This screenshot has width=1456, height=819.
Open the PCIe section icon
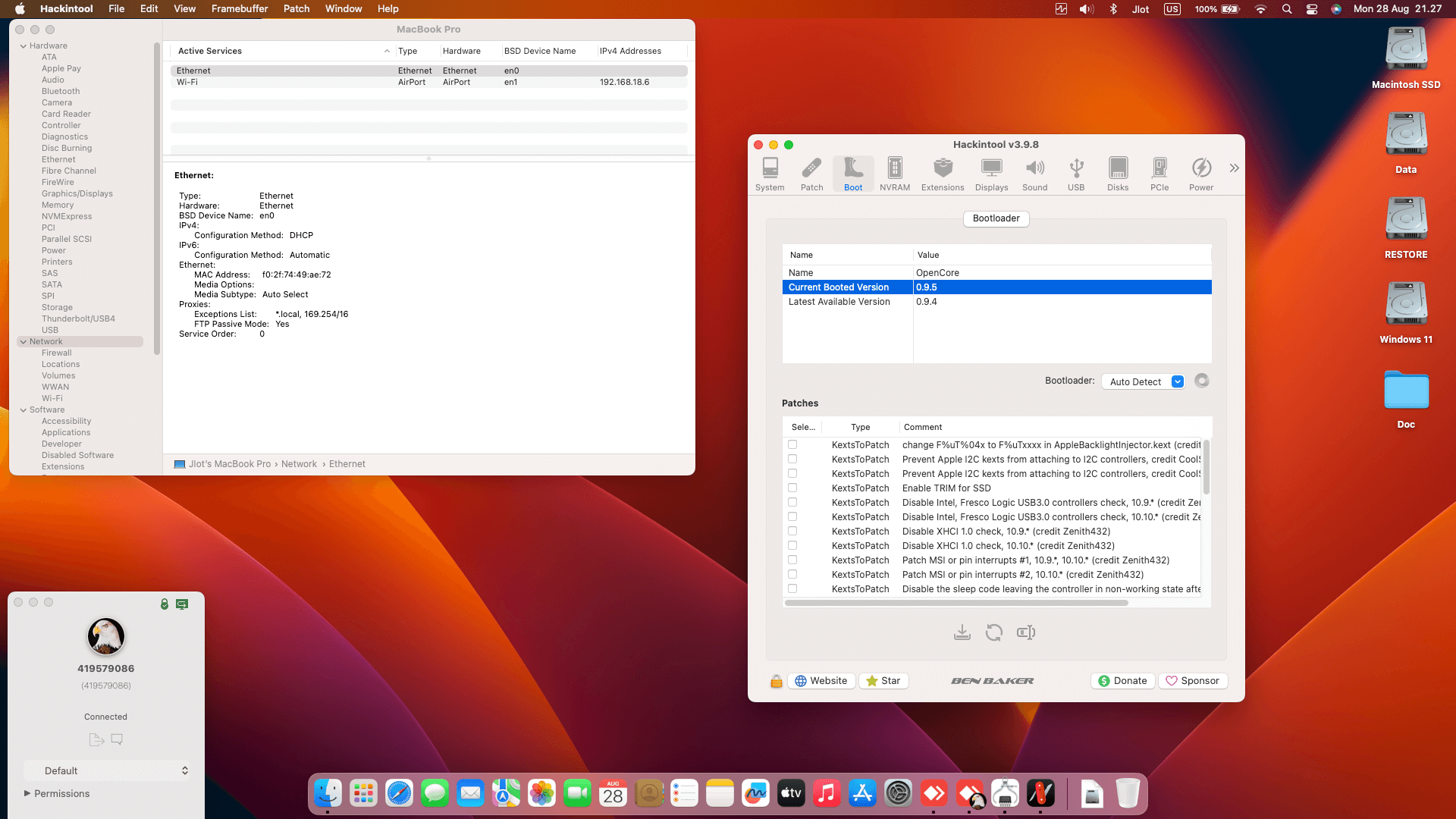(x=1159, y=174)
